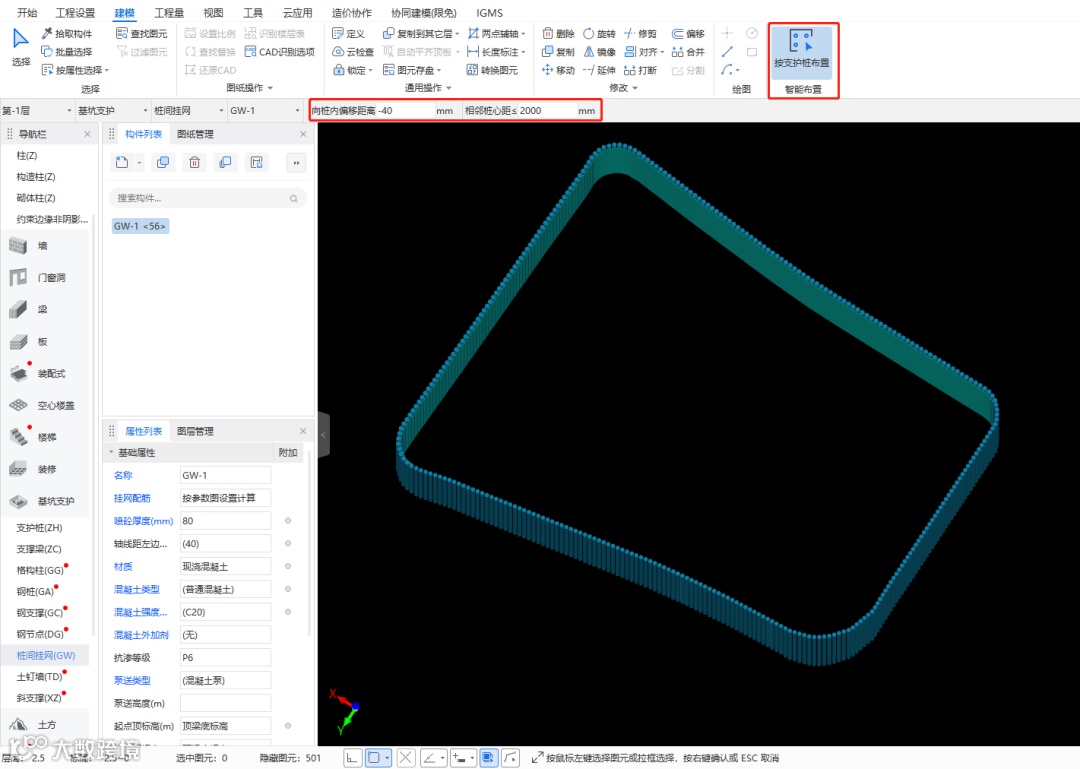Select the 选择 arrow tool
Image resolution: width=1080 pixels, height=769 pixels.
point(21,46)
